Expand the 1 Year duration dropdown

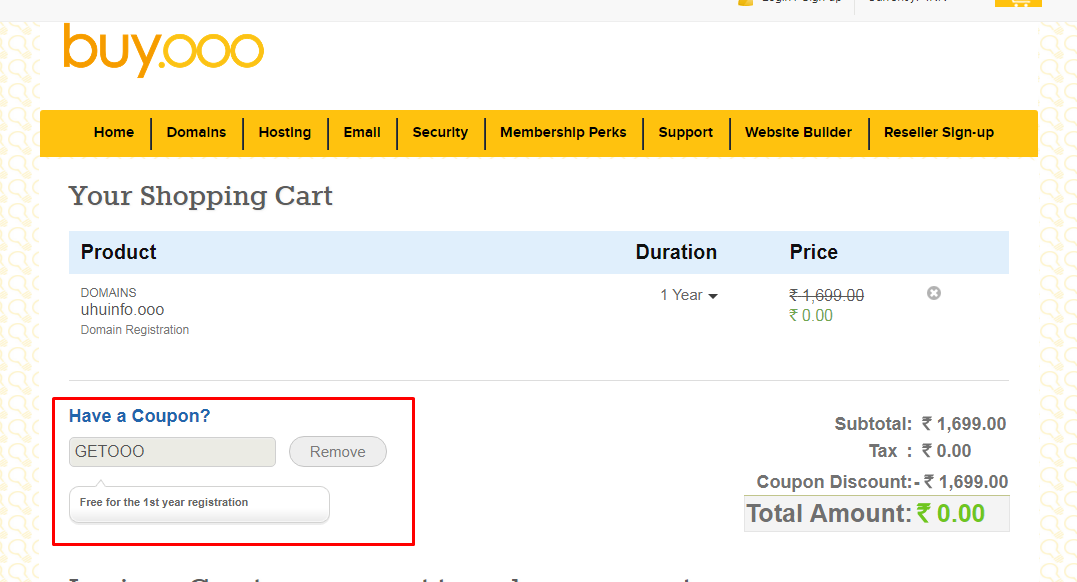[x=689, y=295]
